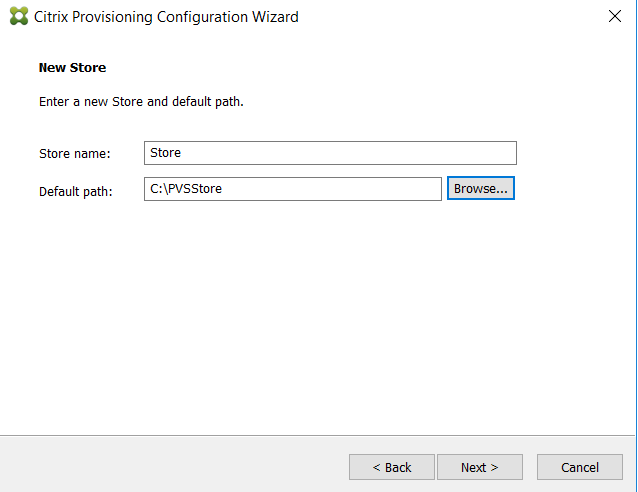Cancel the configuration wizard
Screen dimensions: 638x492
coord(579,467)
